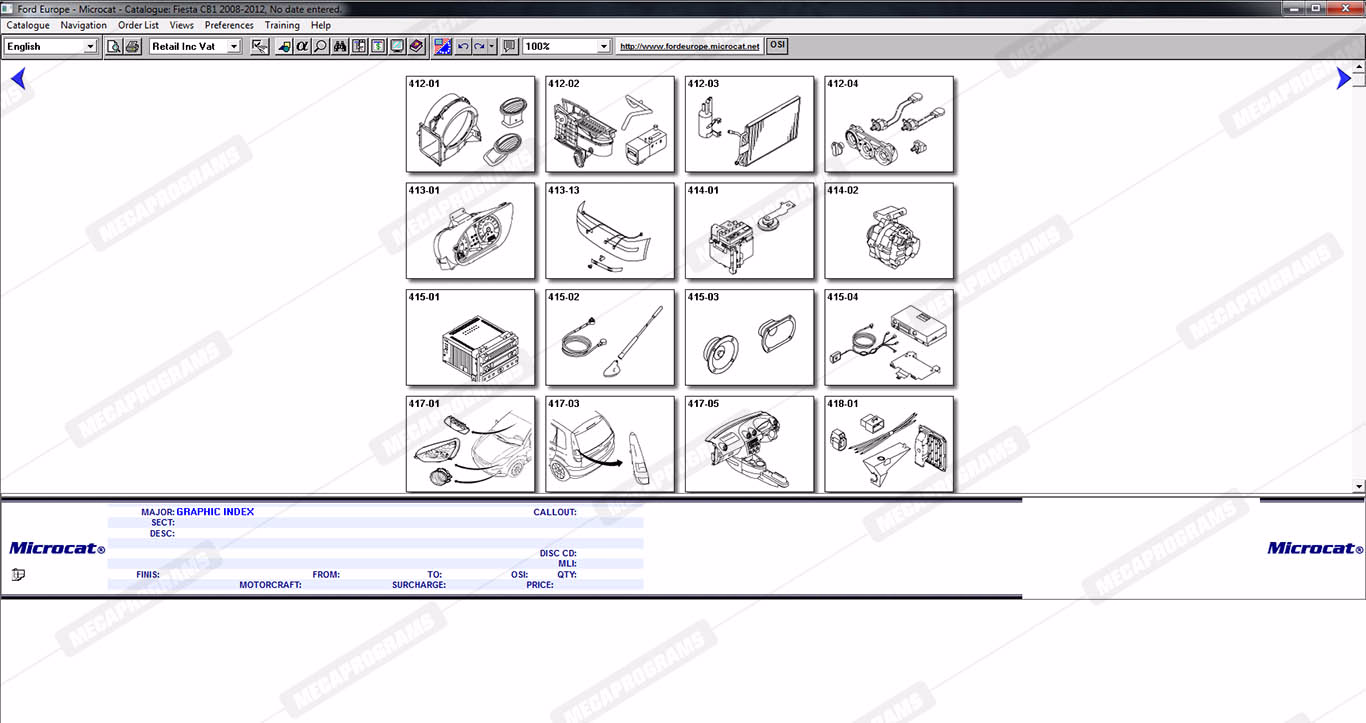Go to previous page with left blue arrow
This screenshot has height=723, width=1366.
(x=17, y=79)
